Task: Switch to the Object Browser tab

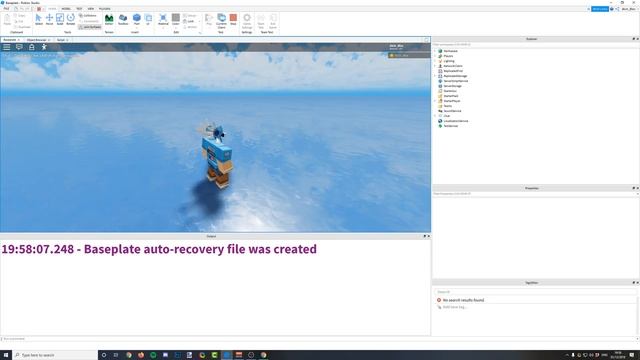Action: pyautogui.click(x=37, y=40)
